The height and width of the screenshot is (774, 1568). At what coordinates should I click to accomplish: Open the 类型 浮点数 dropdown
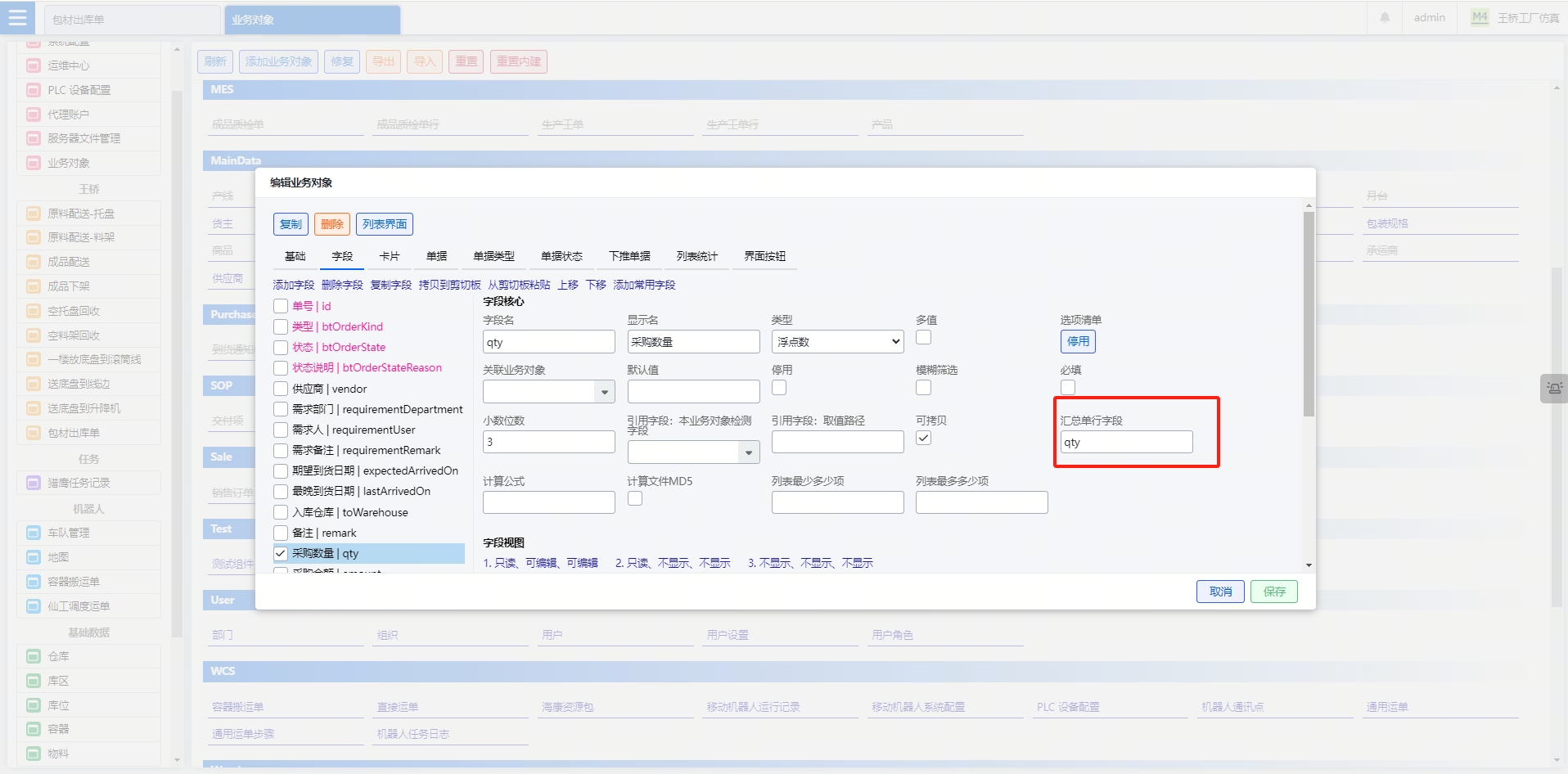pyautogui.click(x=838, y=342)
